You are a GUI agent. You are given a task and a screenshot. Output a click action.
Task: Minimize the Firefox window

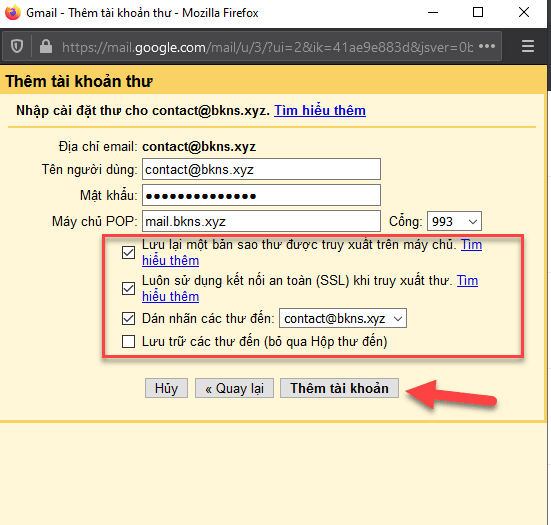(x=433, y=12)
